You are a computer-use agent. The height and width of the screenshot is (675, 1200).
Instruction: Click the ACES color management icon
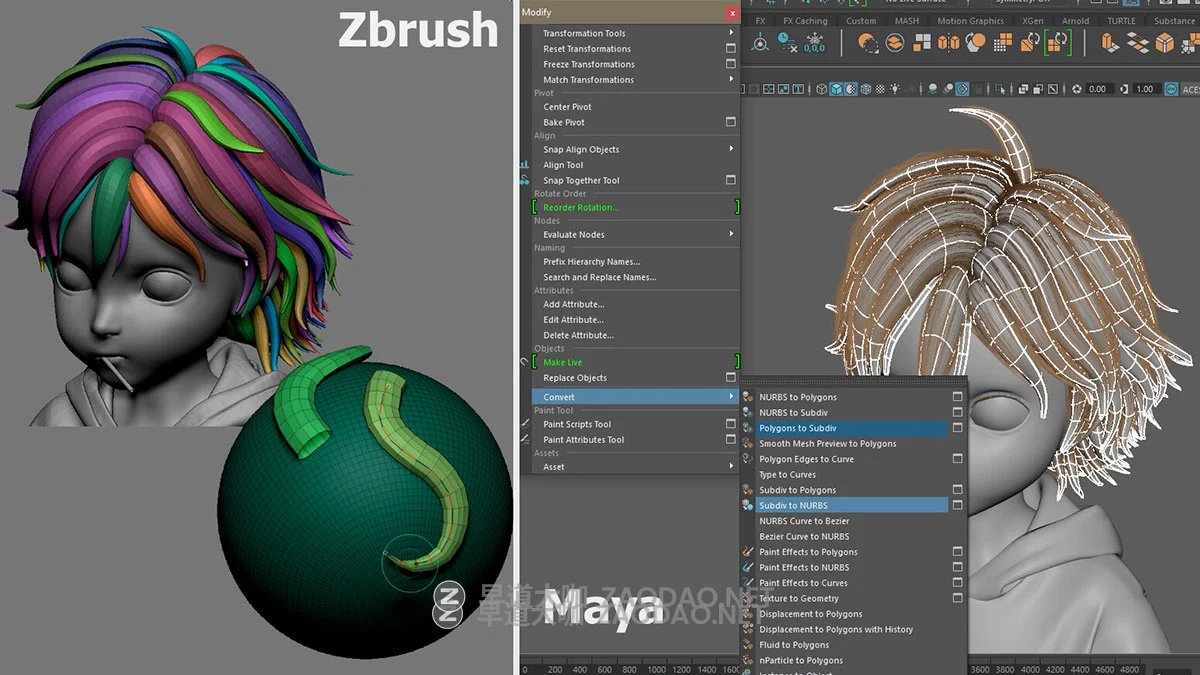pos(1171,88)
